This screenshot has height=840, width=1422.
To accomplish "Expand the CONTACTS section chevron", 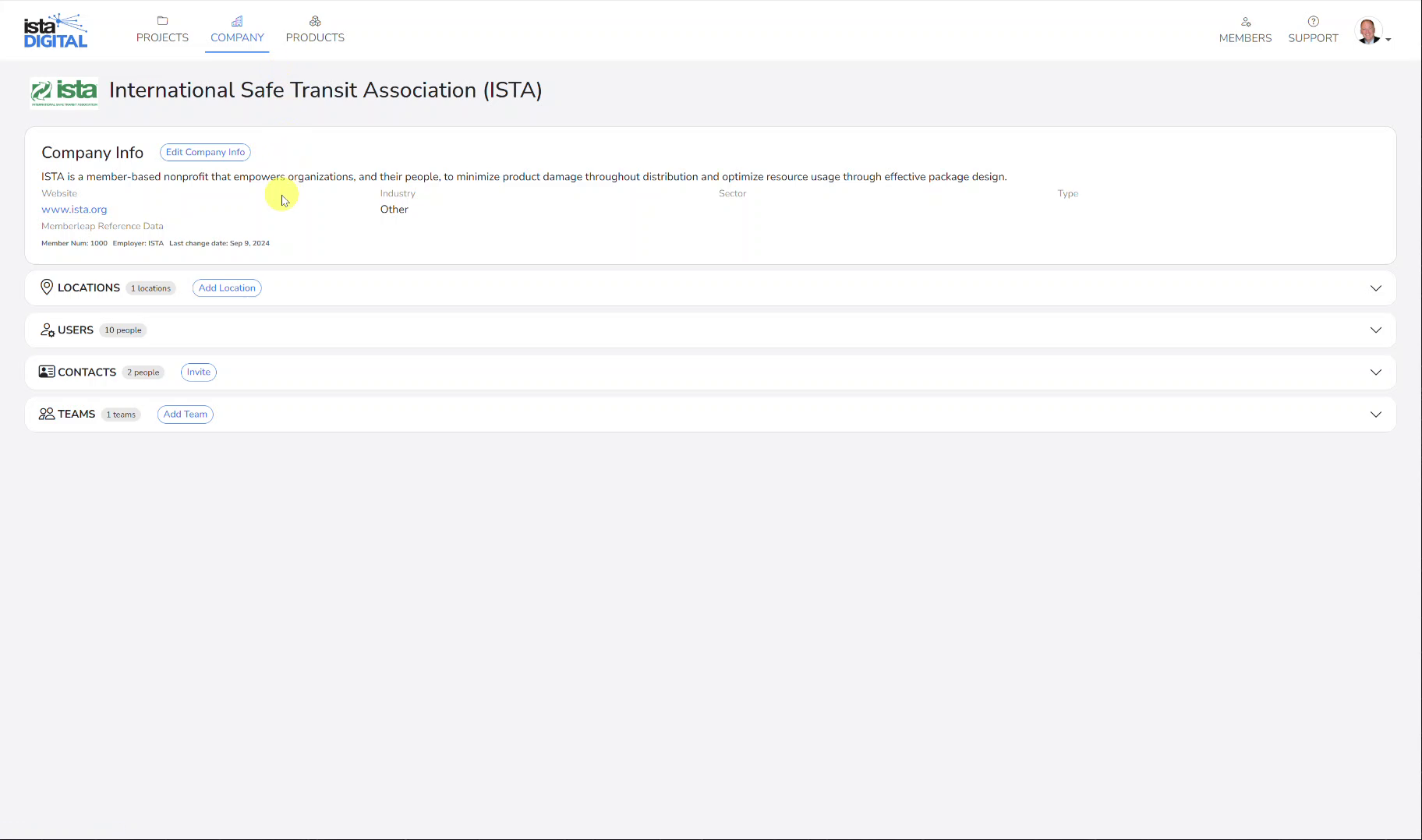I will (1376, 372).
